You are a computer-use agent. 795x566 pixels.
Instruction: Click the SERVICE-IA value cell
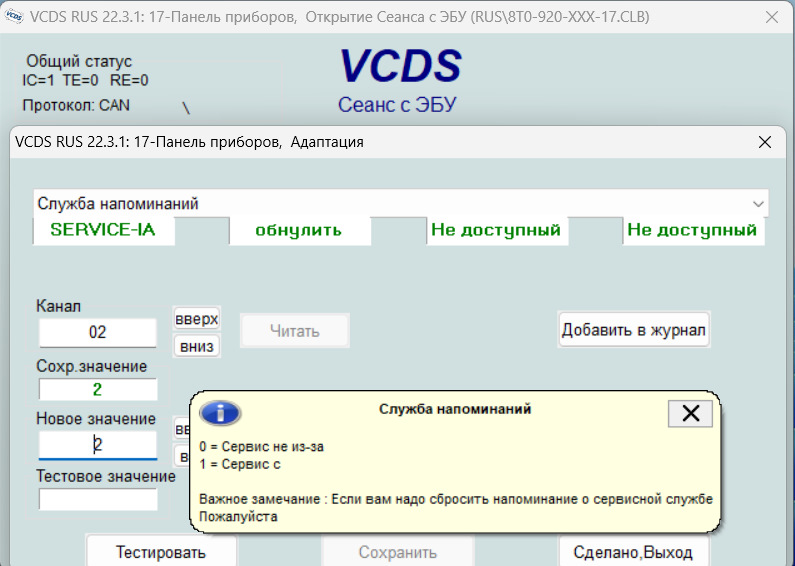(103, 230)
